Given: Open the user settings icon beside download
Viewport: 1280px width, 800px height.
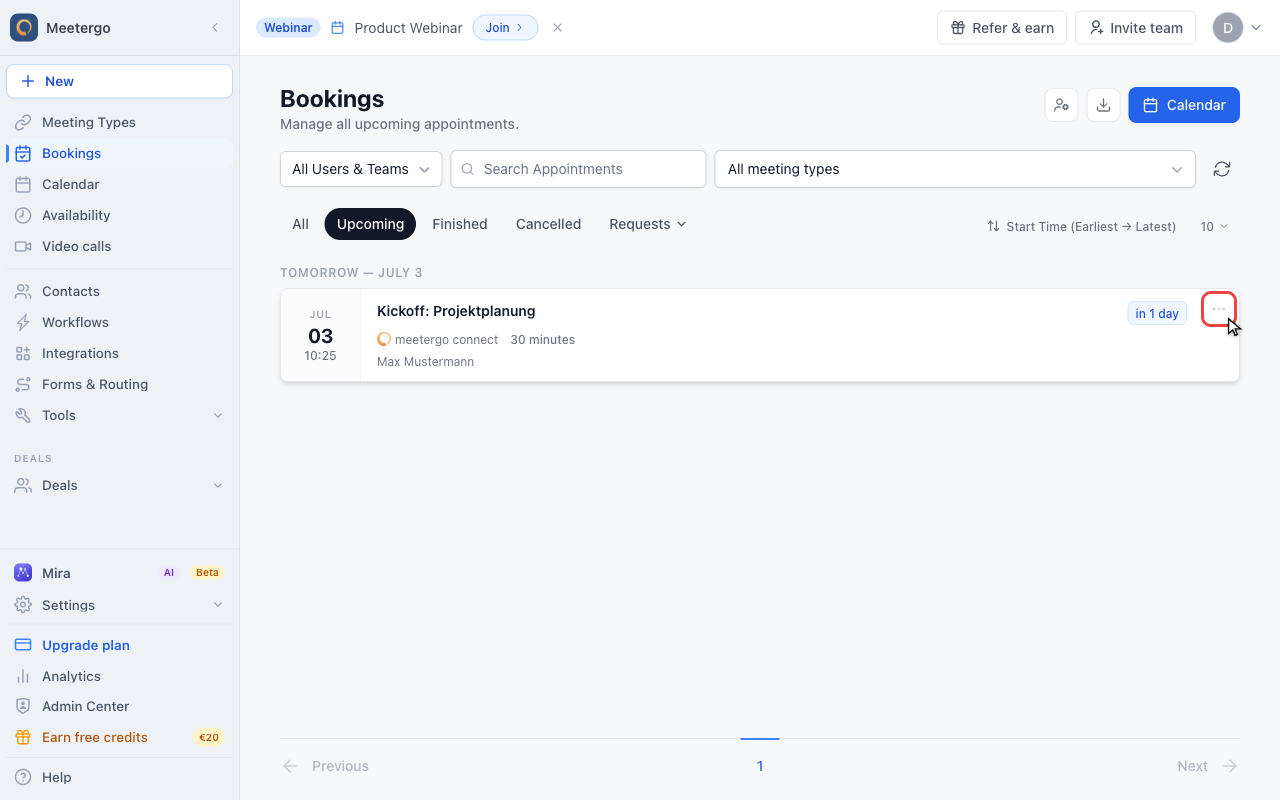Looking at the screenshot, I should (x=1061, y=105).
